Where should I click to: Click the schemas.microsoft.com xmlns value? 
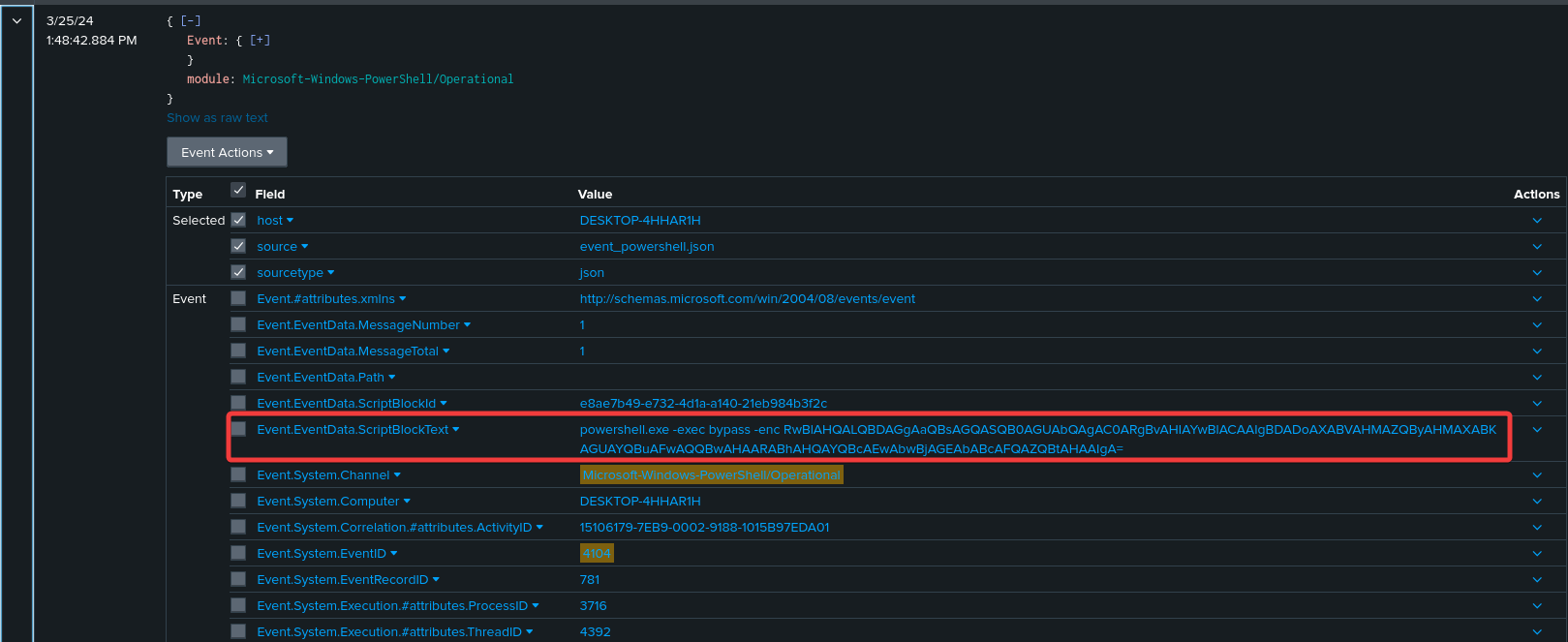pos(747,299)
